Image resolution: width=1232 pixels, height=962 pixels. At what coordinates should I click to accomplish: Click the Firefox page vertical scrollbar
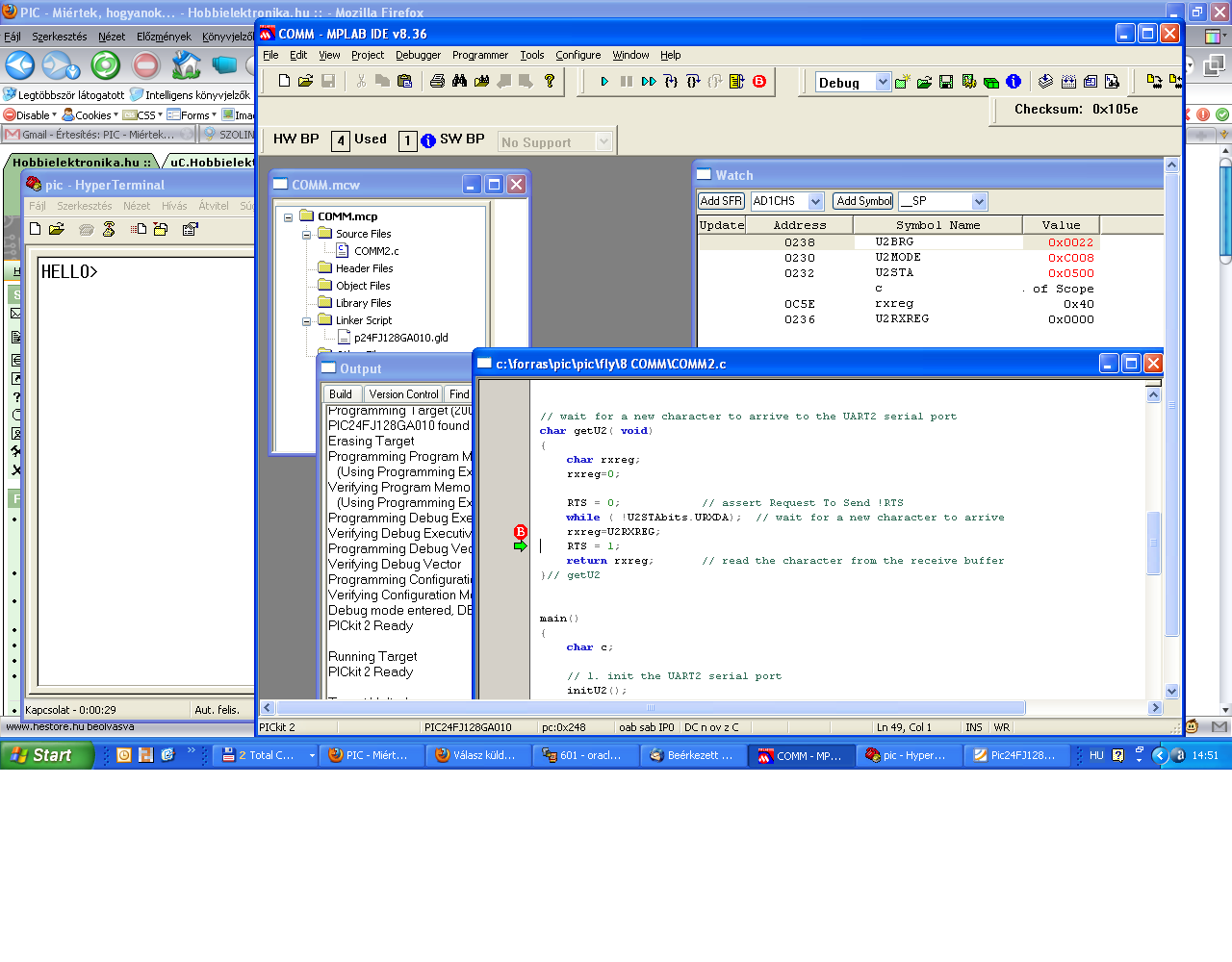1225,212
